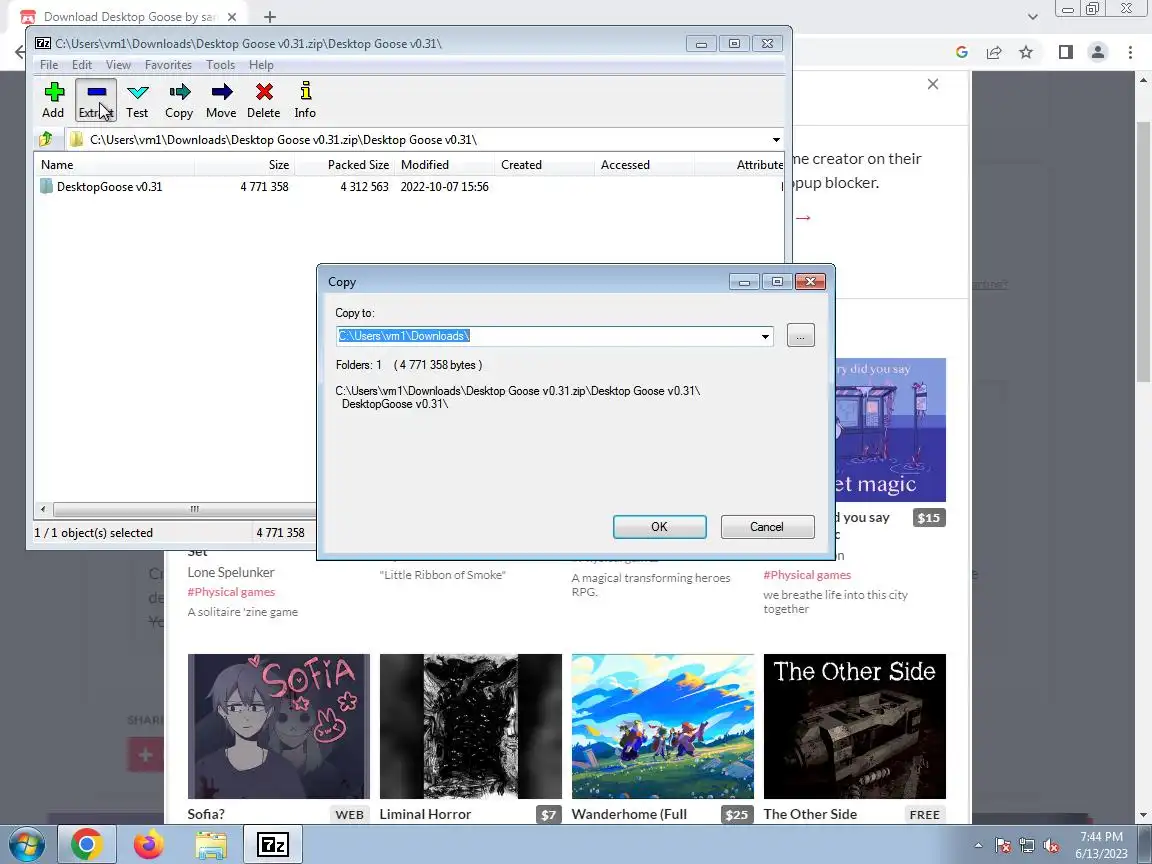
Task: Click the Copy toolbar icon in 7-Zip
Action: (x=179, y=100)
